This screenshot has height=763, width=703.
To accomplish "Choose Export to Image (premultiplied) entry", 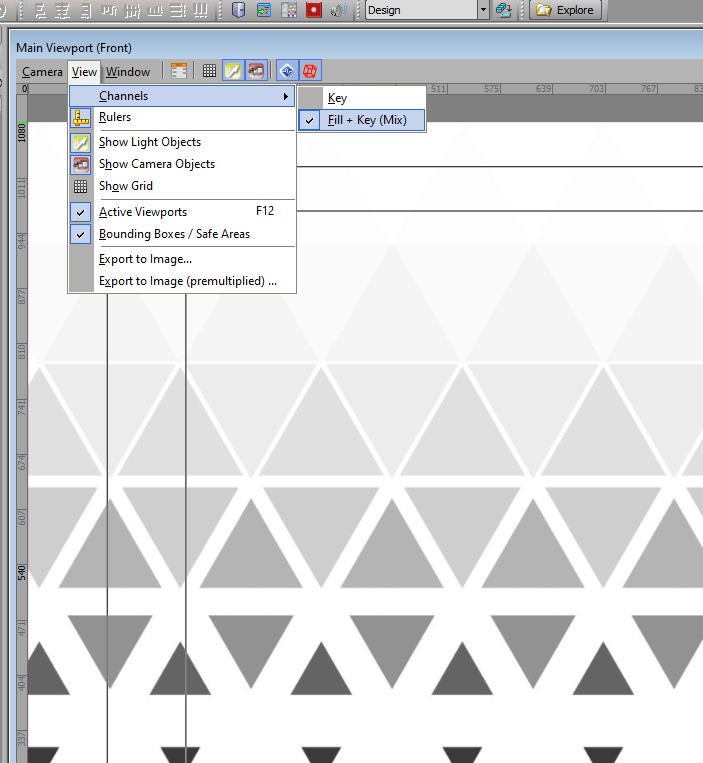I will coord(182,281).
